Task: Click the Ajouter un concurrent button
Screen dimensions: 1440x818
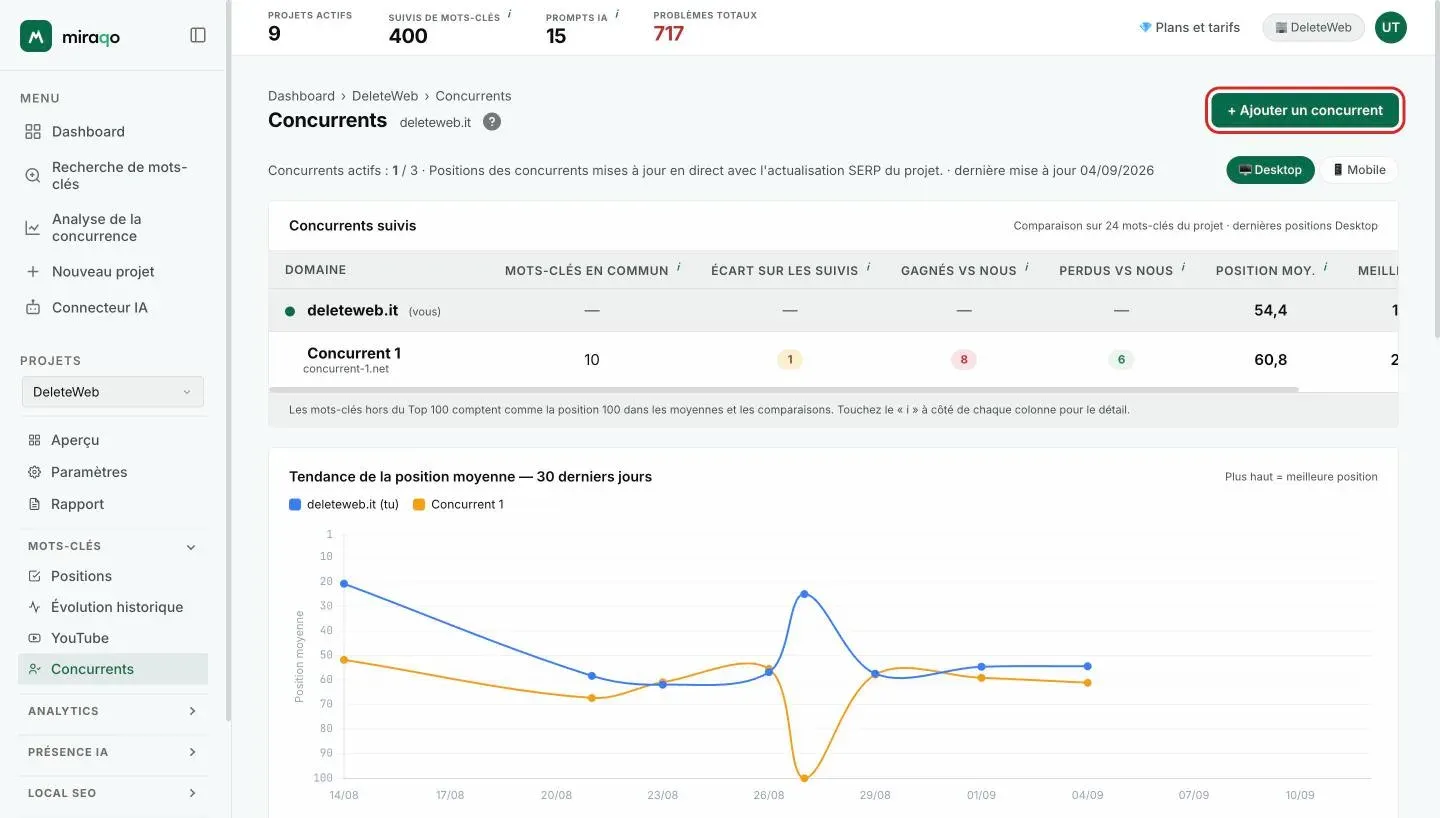Action: [1305, 111]
